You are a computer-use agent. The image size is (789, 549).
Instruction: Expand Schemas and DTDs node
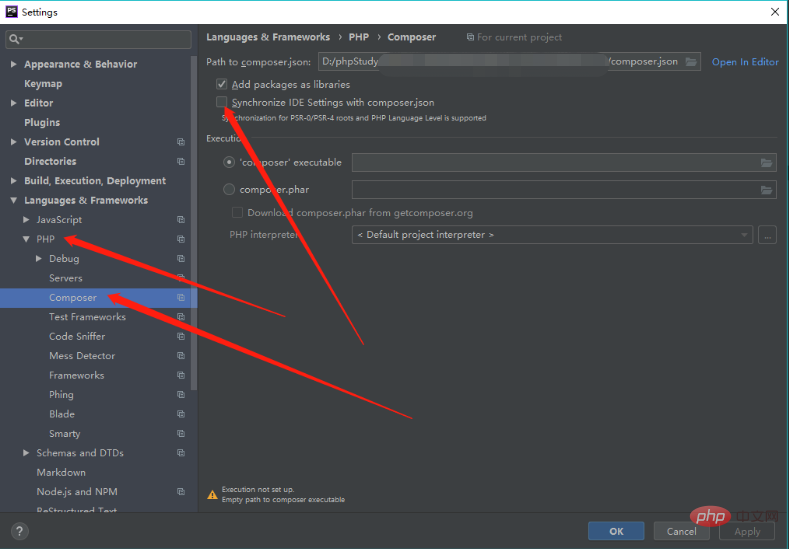[26, 453]
